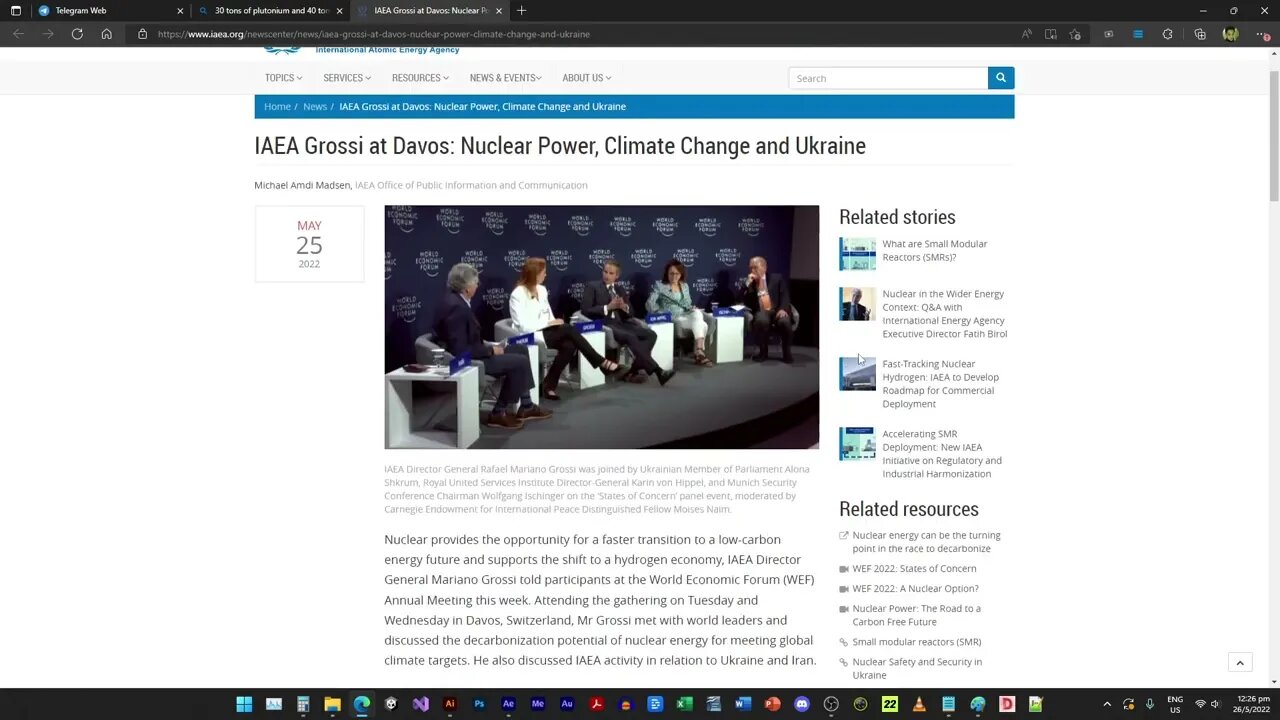Click the browser address bar URL
1280x720 pixels.
point(374,34)
